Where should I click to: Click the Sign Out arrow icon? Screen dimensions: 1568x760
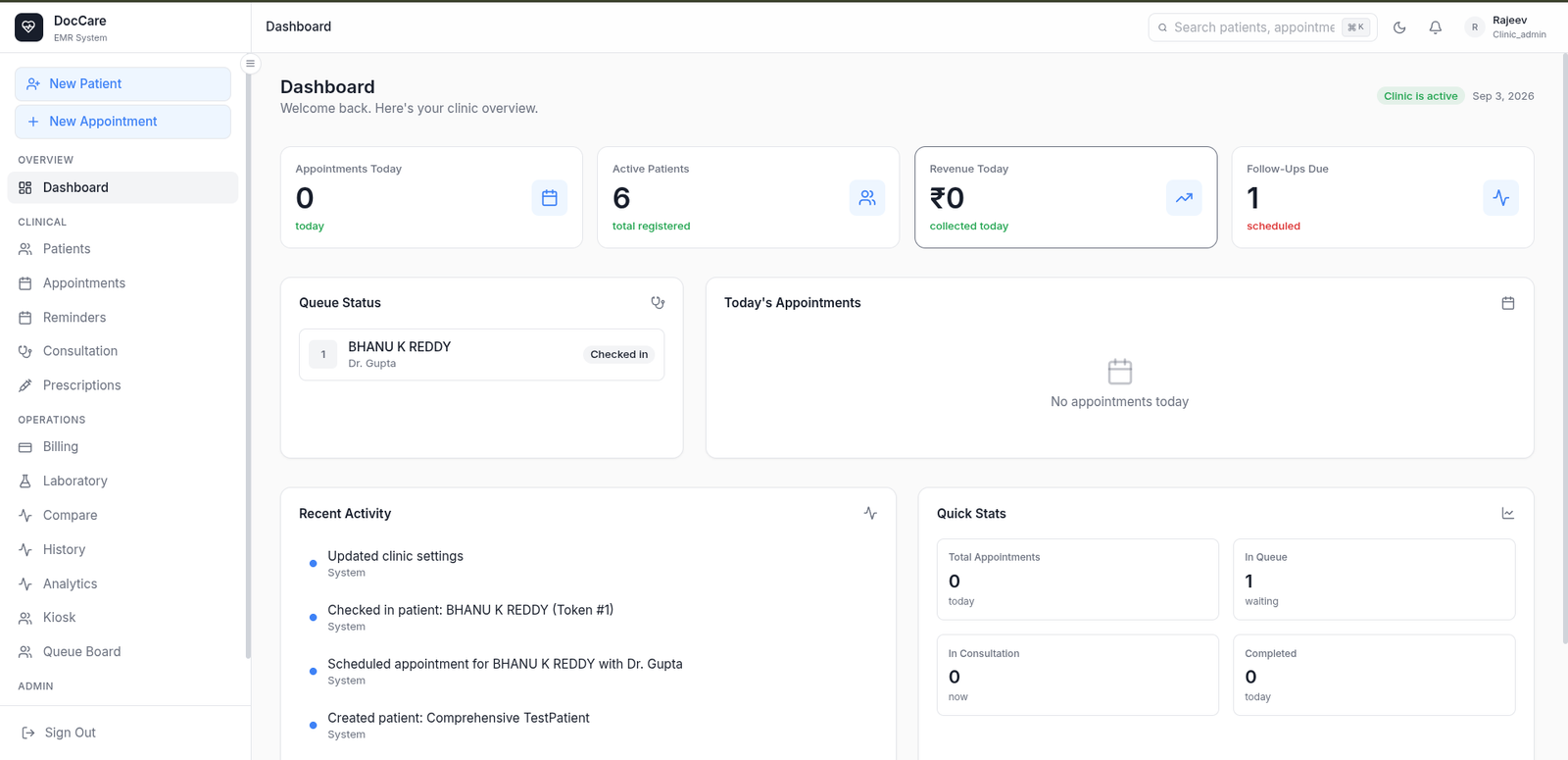[x=28, y=733]
